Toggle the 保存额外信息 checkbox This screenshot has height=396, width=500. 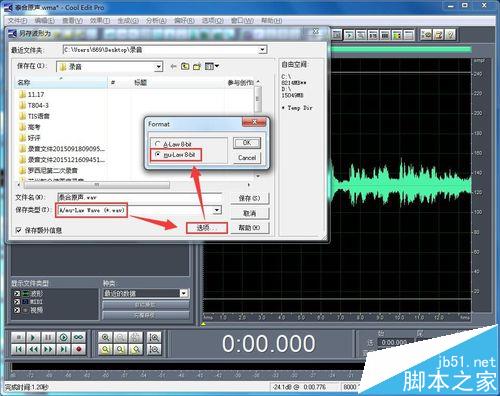(19, 230)
